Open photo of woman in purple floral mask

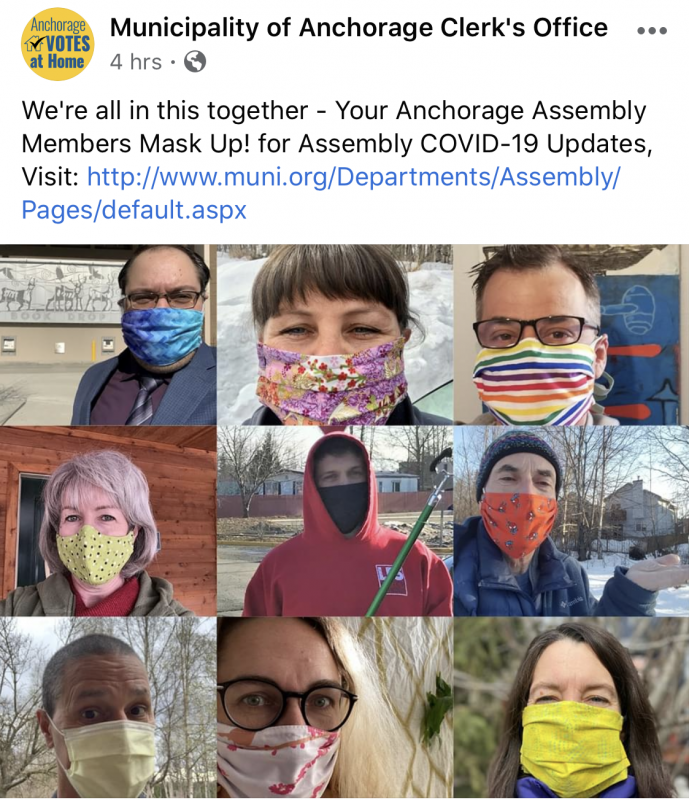pos(335,335)
